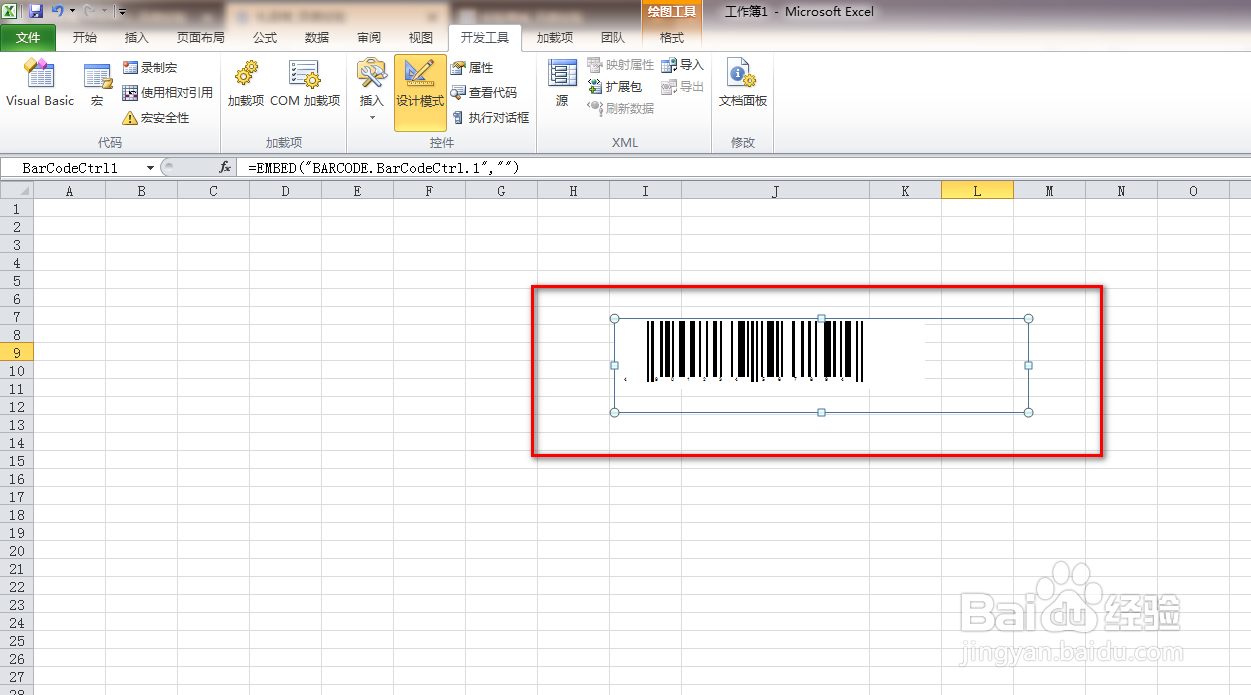Viewport: 1251px width, 695px height.
Task: Select row 20 header
Action: coord(16,550)
